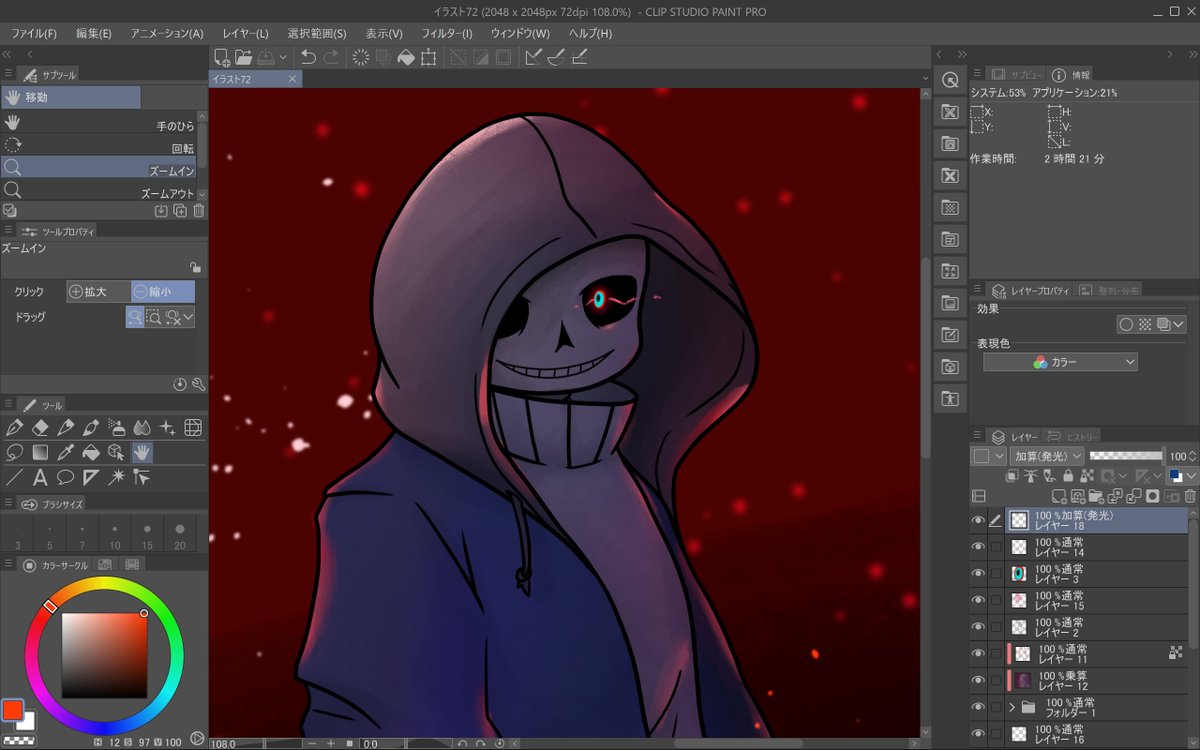This screenshot has height=750, width=1200.
Task: Open the フィルター(I) menu
Action: tap(446, 33)
